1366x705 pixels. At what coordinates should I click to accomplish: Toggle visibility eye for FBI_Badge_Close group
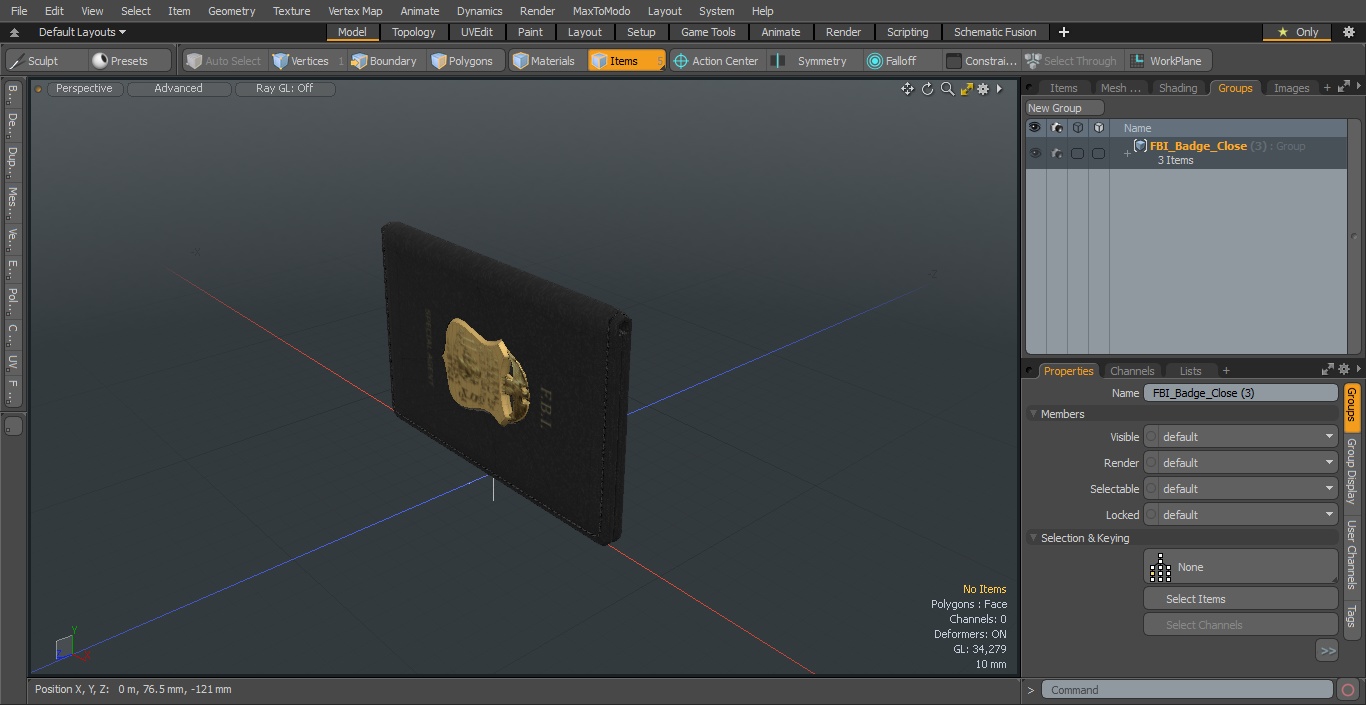(1035, 153)
